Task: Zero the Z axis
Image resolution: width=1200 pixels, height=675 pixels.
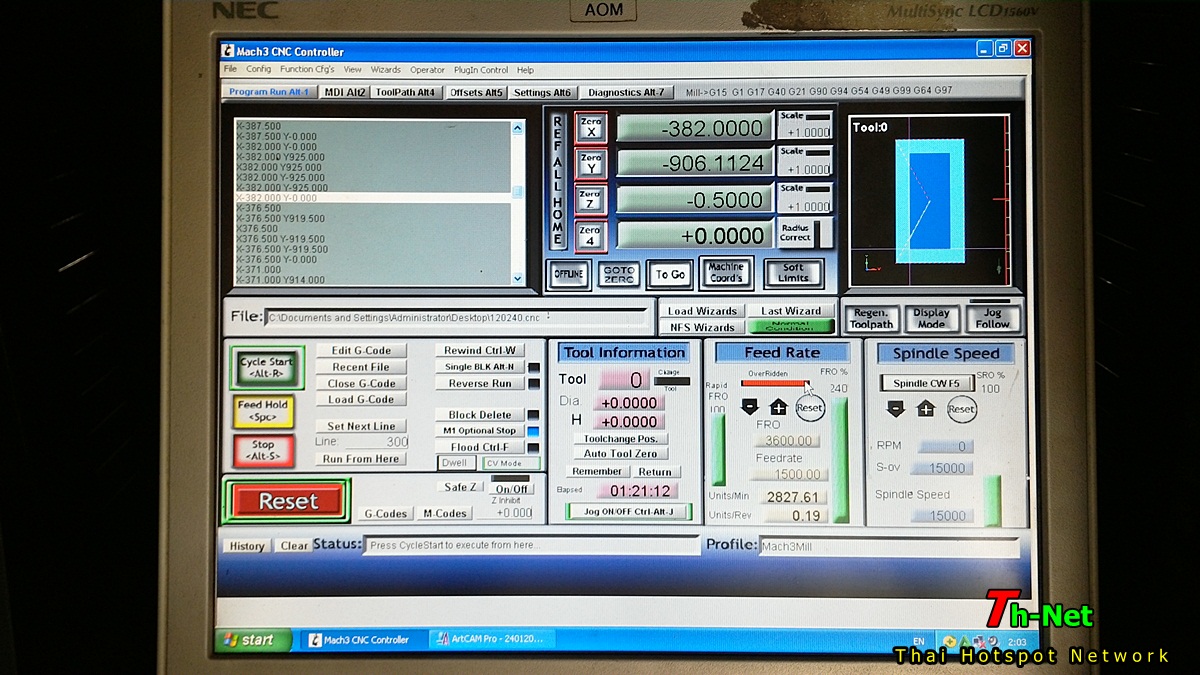Action: pyautogui.click(x=591, y=199)
